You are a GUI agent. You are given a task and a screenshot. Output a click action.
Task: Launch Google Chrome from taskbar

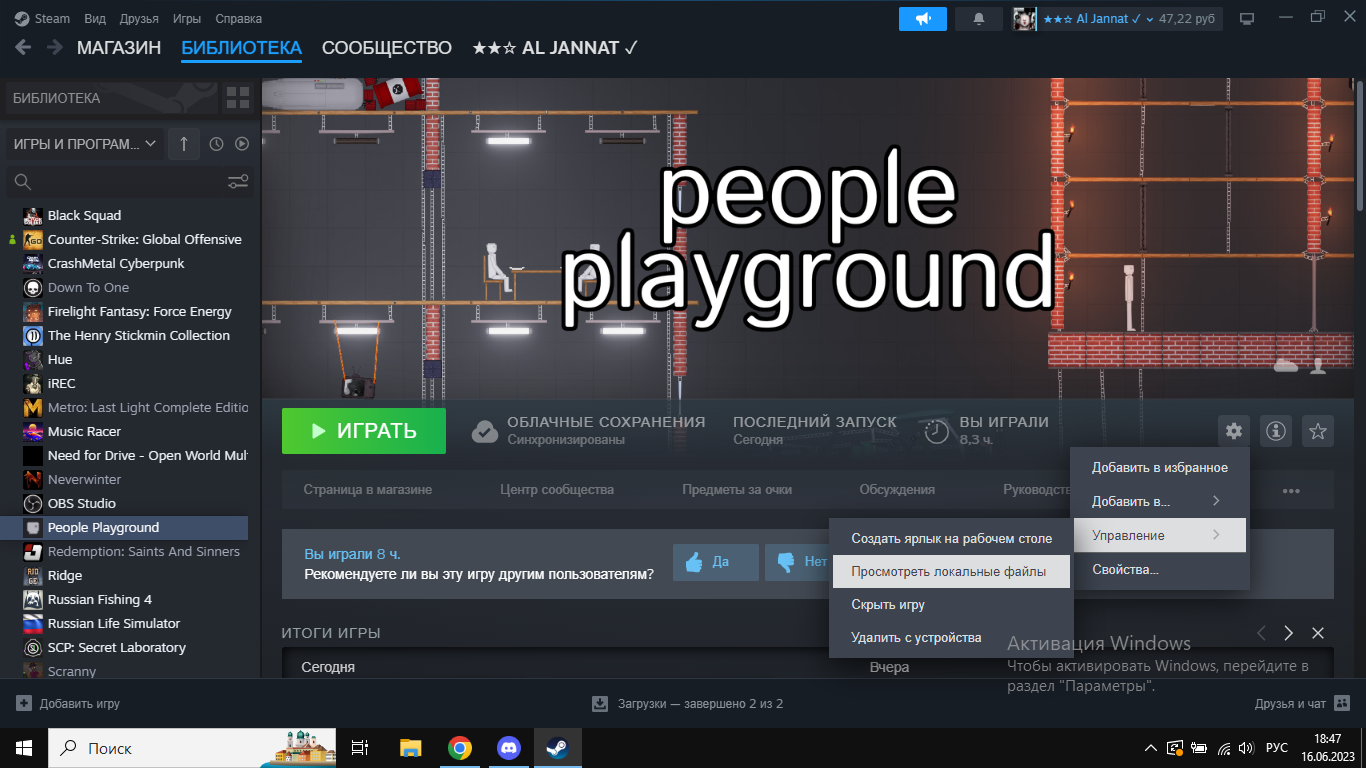[x=460, y=748]
